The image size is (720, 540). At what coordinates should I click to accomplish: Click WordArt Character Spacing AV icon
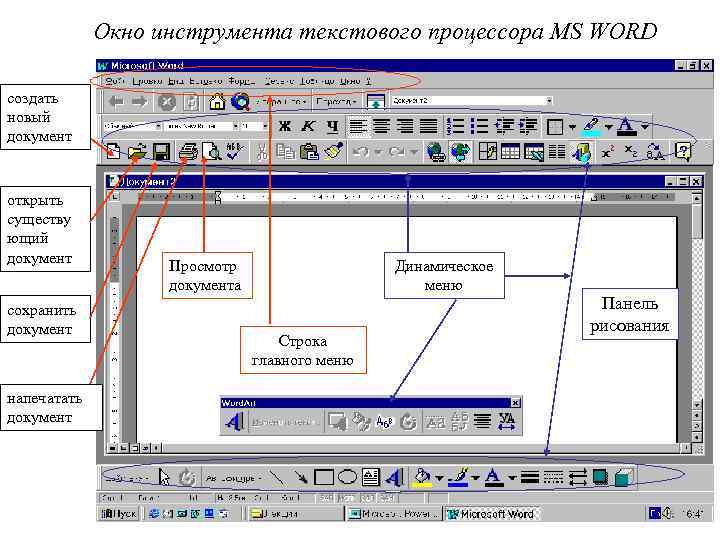pos(507,421)
